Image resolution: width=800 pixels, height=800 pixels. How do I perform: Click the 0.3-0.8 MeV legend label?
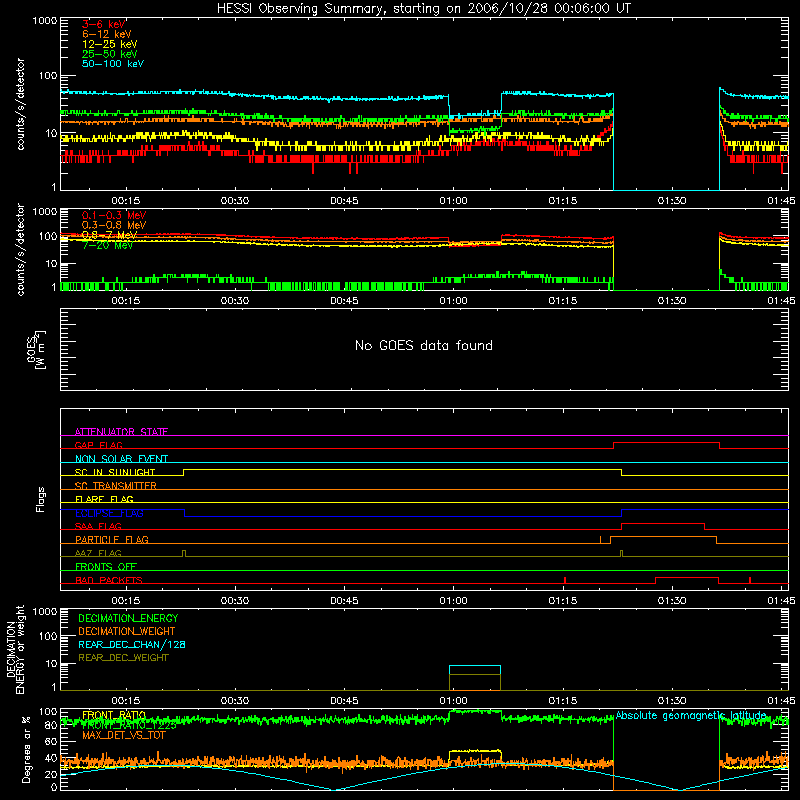[x=114, y=225]
